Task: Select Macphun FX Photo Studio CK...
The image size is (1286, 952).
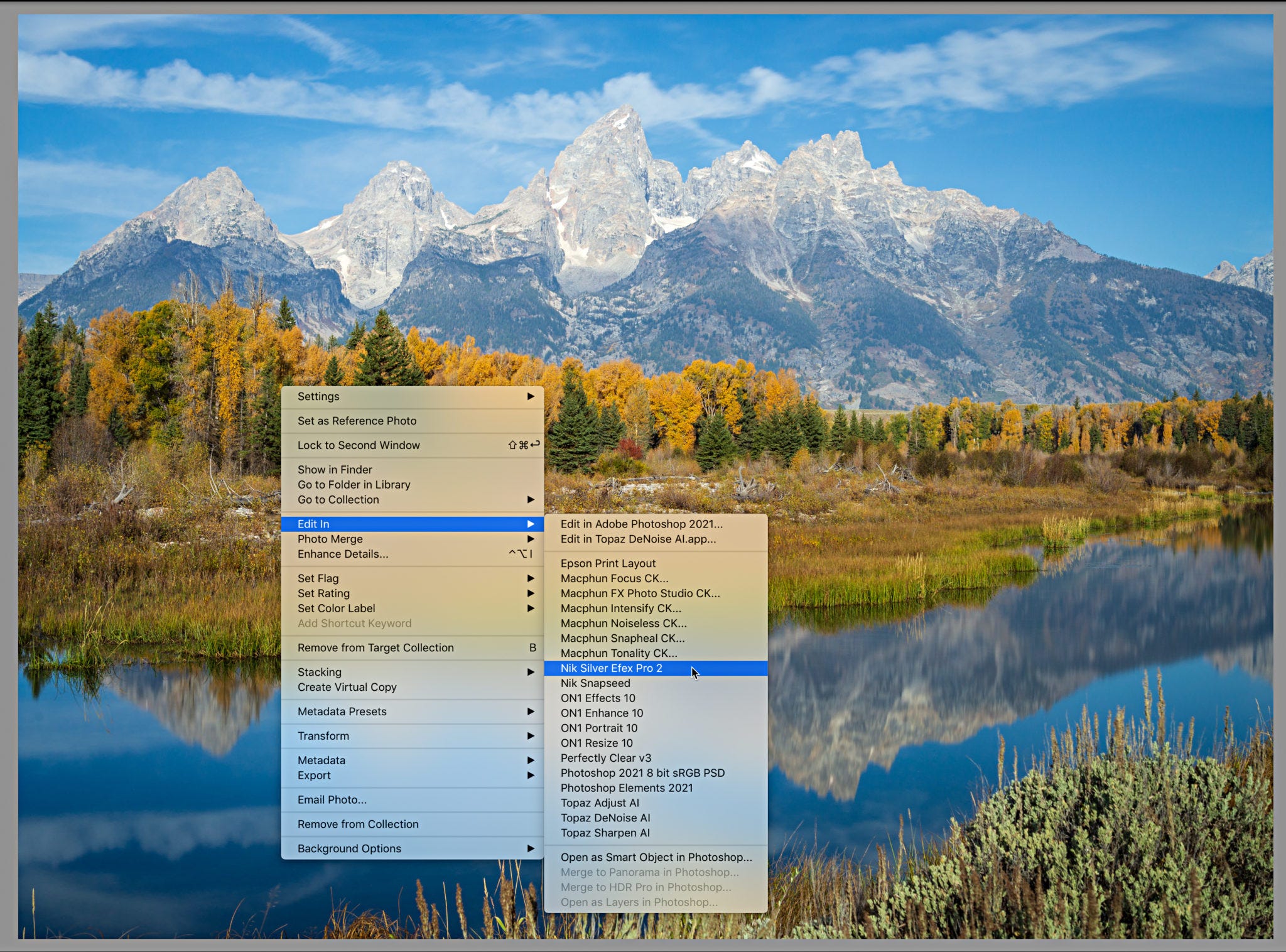Action: pyautogui.click(x=656, y=593)
